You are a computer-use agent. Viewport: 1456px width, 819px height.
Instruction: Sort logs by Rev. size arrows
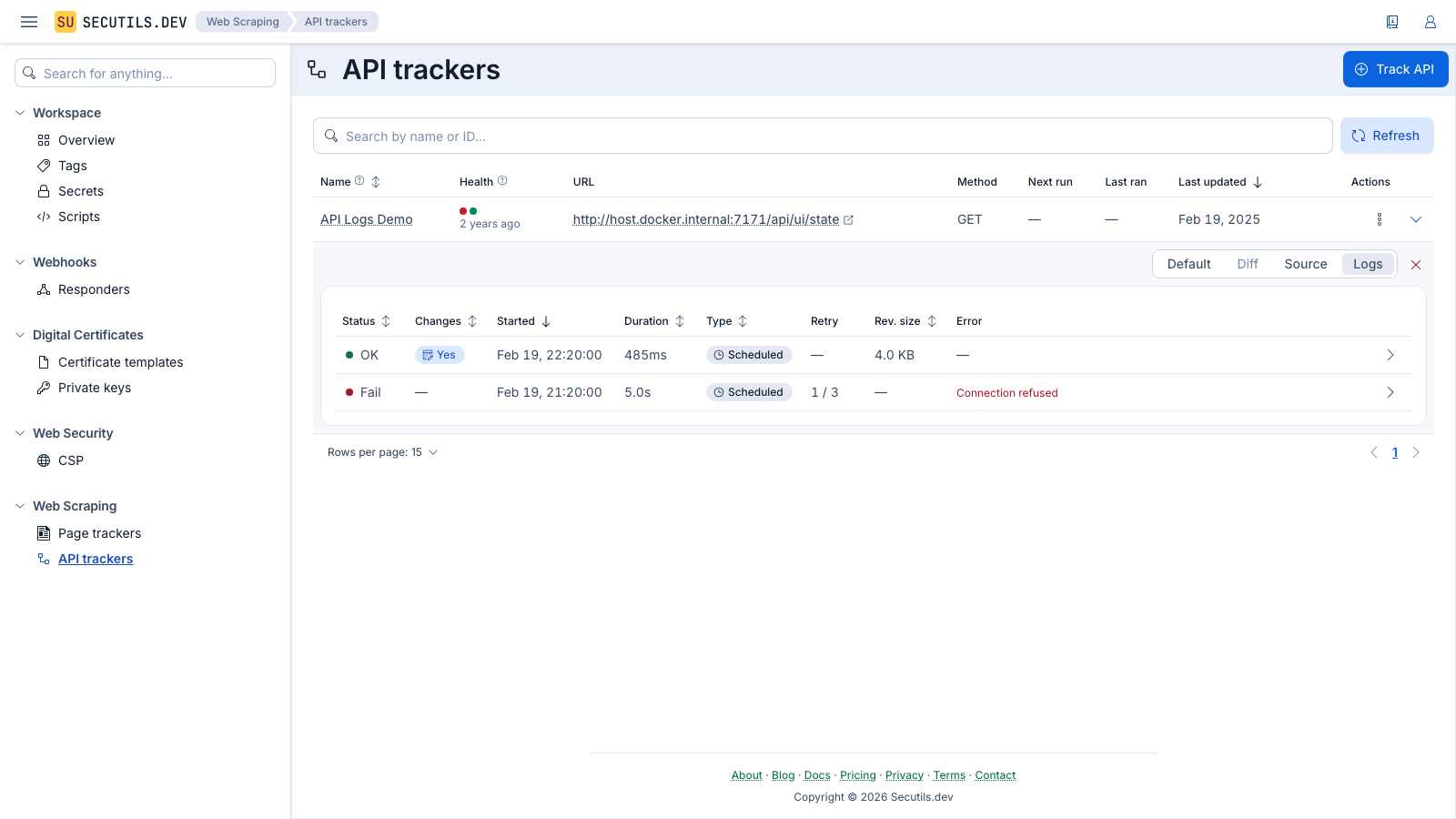click(x=932, y=321)
